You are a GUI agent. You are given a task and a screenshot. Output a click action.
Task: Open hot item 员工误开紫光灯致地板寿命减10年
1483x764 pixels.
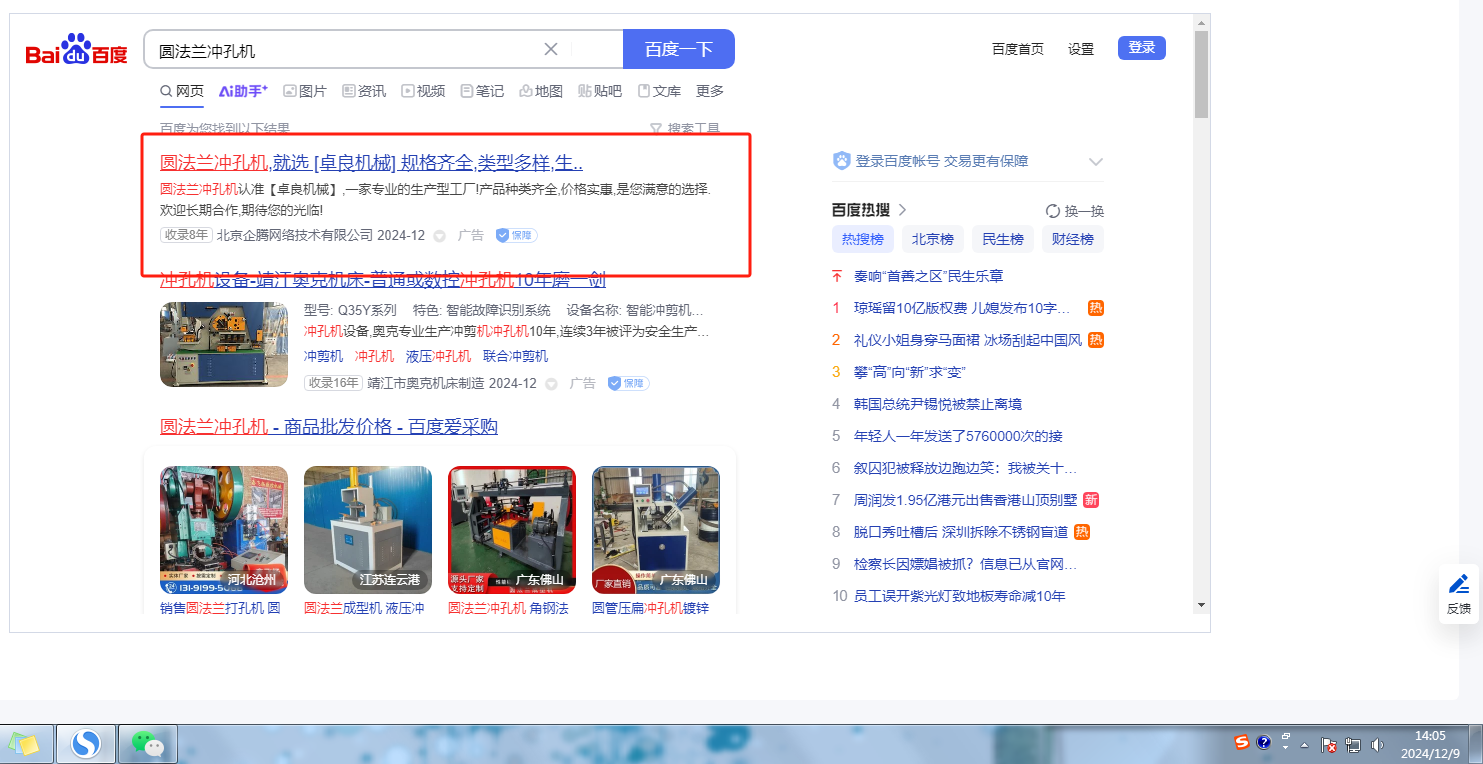tap(959, 596)
